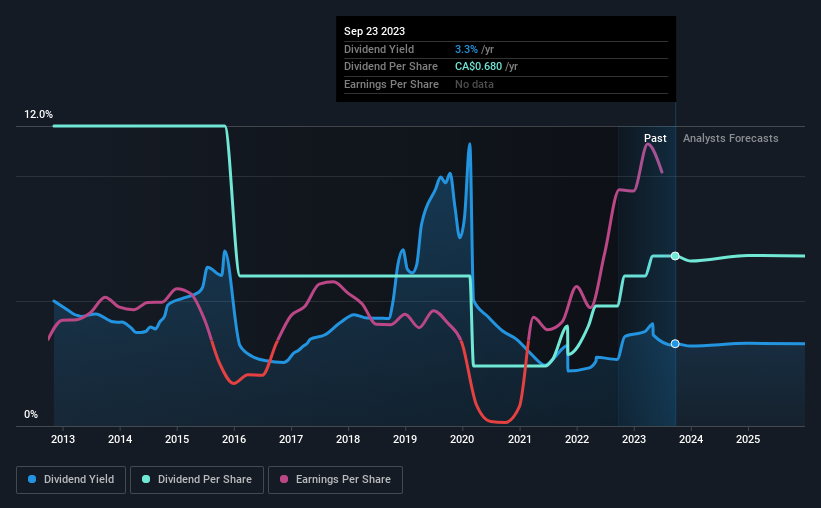
Task: Toggle the Dividend Yield legend button
Action: tap(71, 480)
